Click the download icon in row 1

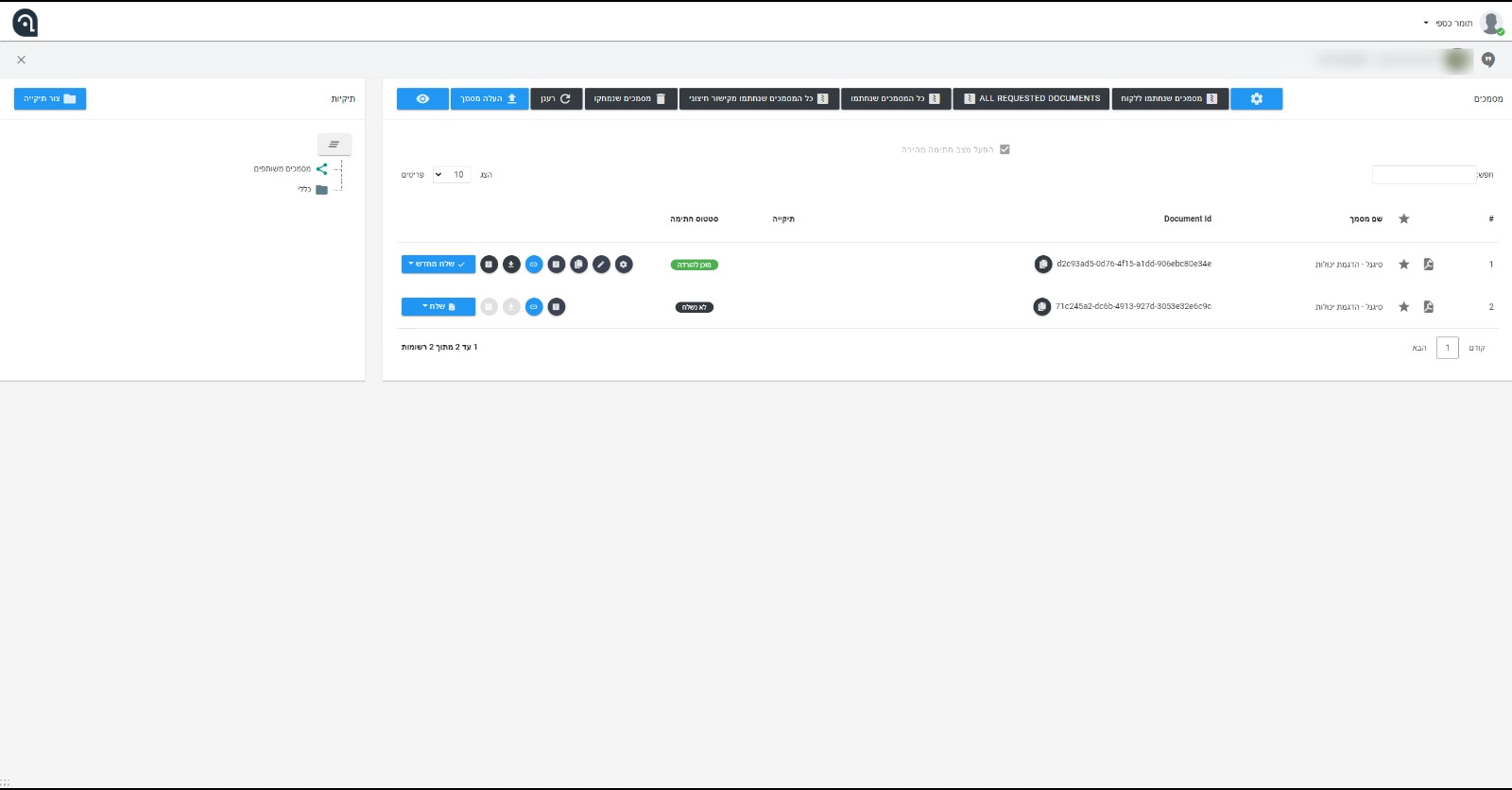click(511, 265)
